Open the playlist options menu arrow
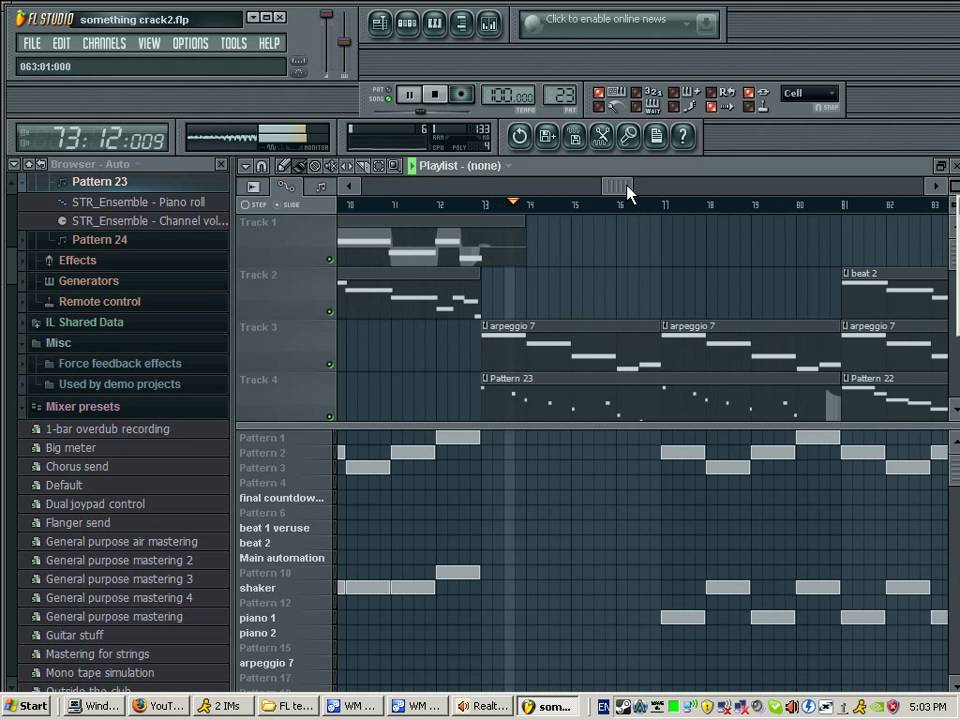 pyautogui.click(x=245, y=166)
